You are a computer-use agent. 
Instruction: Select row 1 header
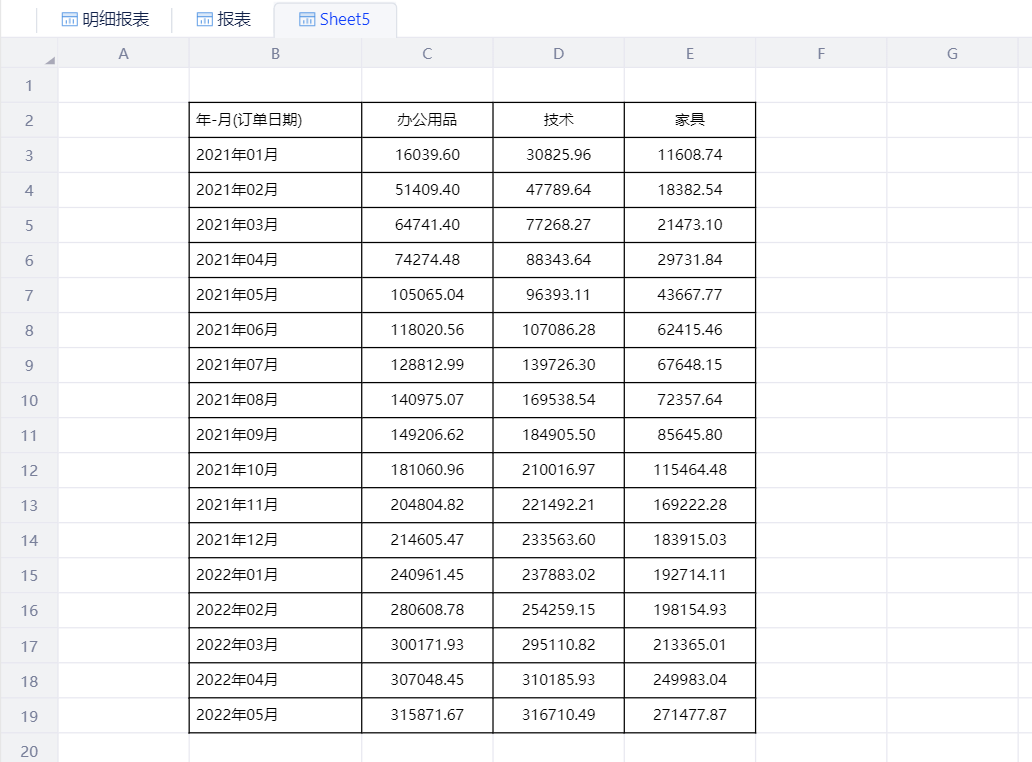[29, 85]
